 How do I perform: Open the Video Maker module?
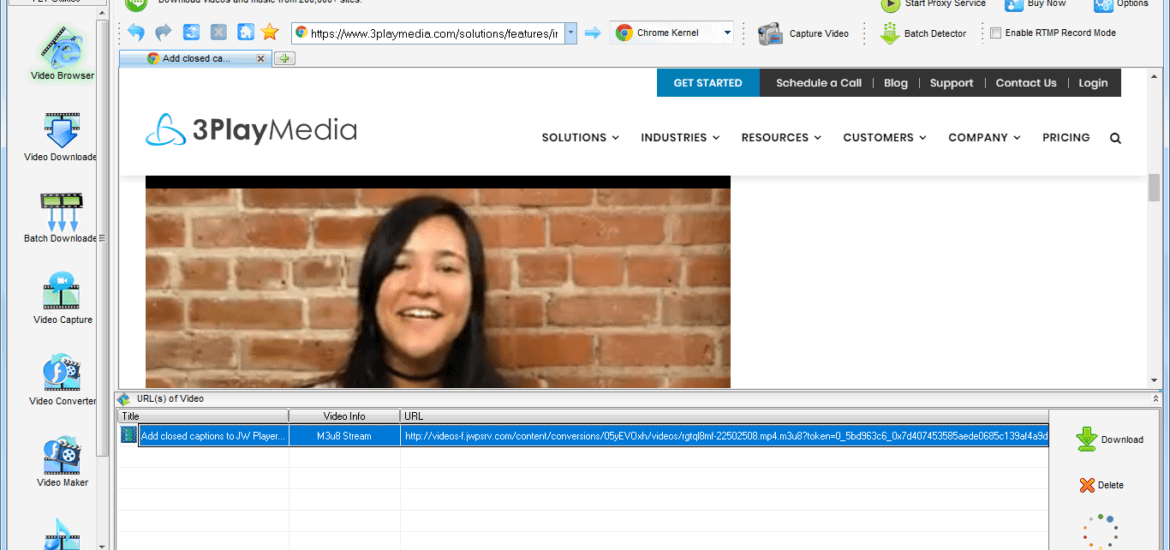coord(63,463)
